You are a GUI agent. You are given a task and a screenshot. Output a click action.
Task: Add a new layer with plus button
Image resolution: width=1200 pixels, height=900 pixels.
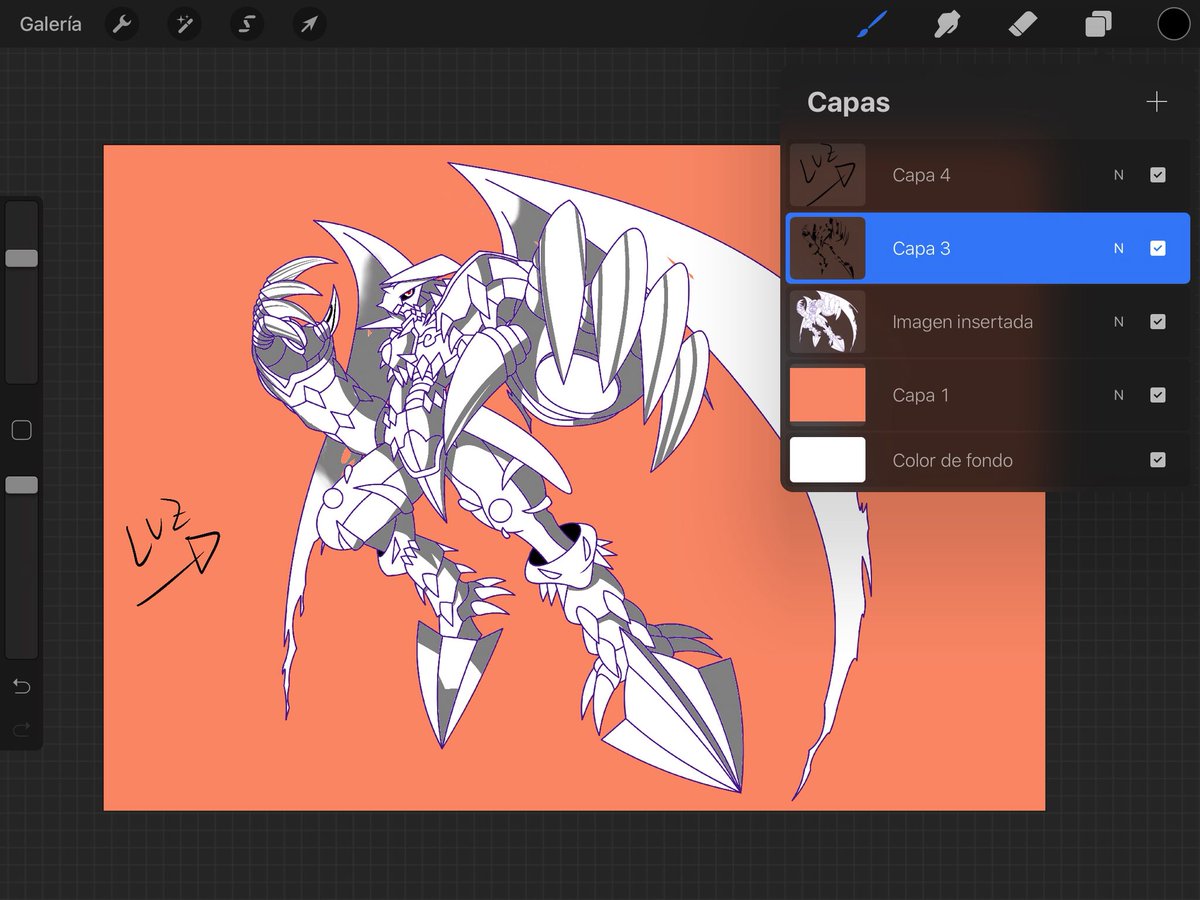pos(1157,102)
